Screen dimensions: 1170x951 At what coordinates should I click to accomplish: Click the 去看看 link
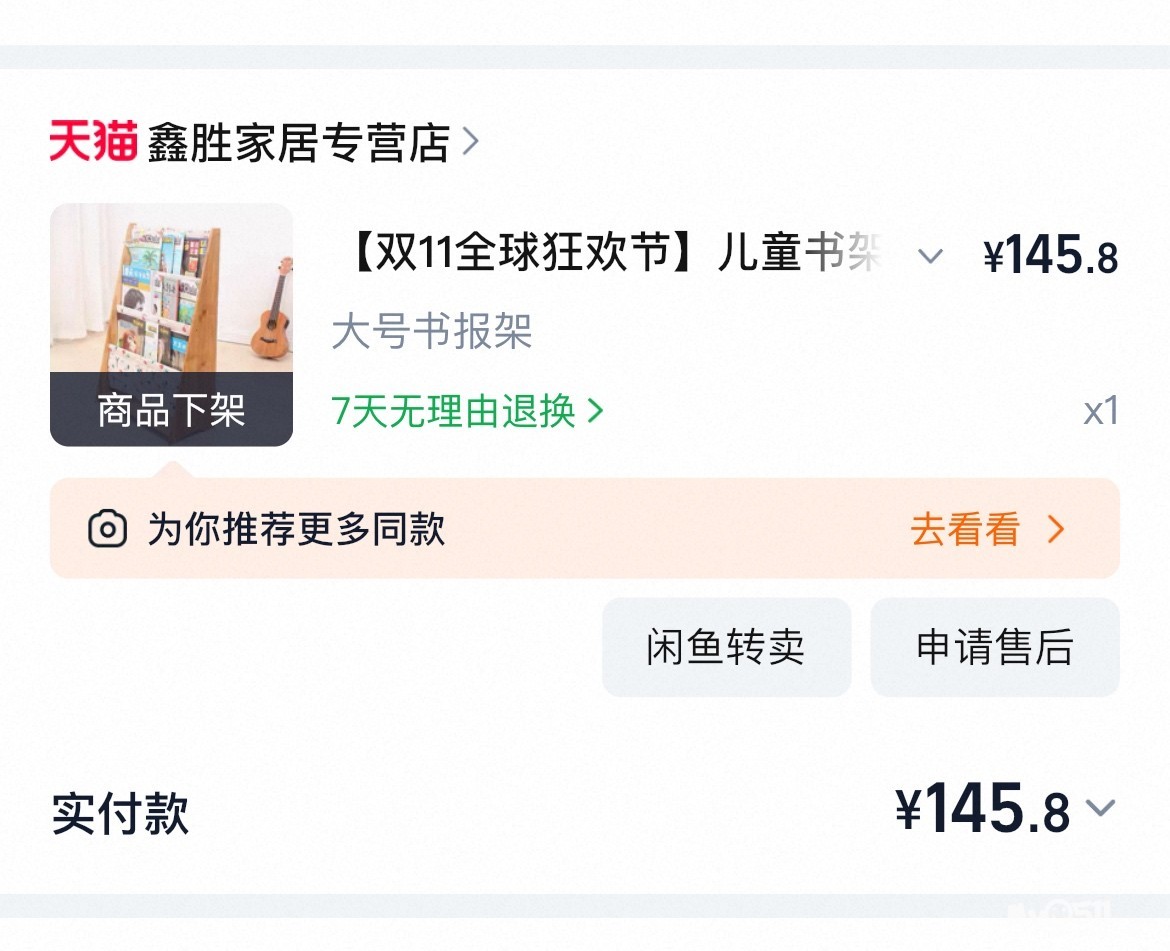point(965,529)
